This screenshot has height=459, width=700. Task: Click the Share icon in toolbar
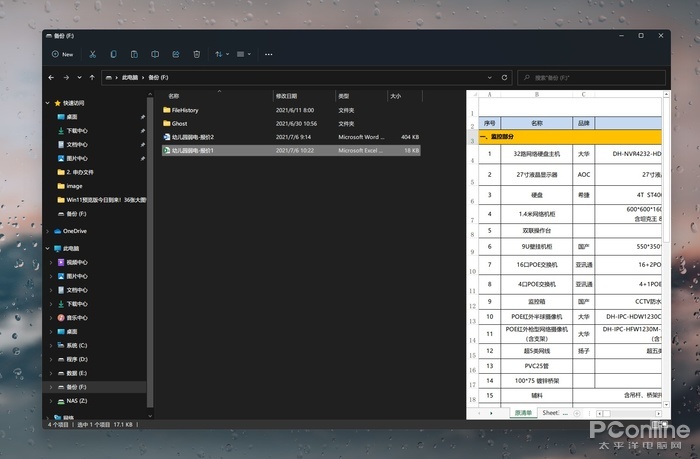176,54
